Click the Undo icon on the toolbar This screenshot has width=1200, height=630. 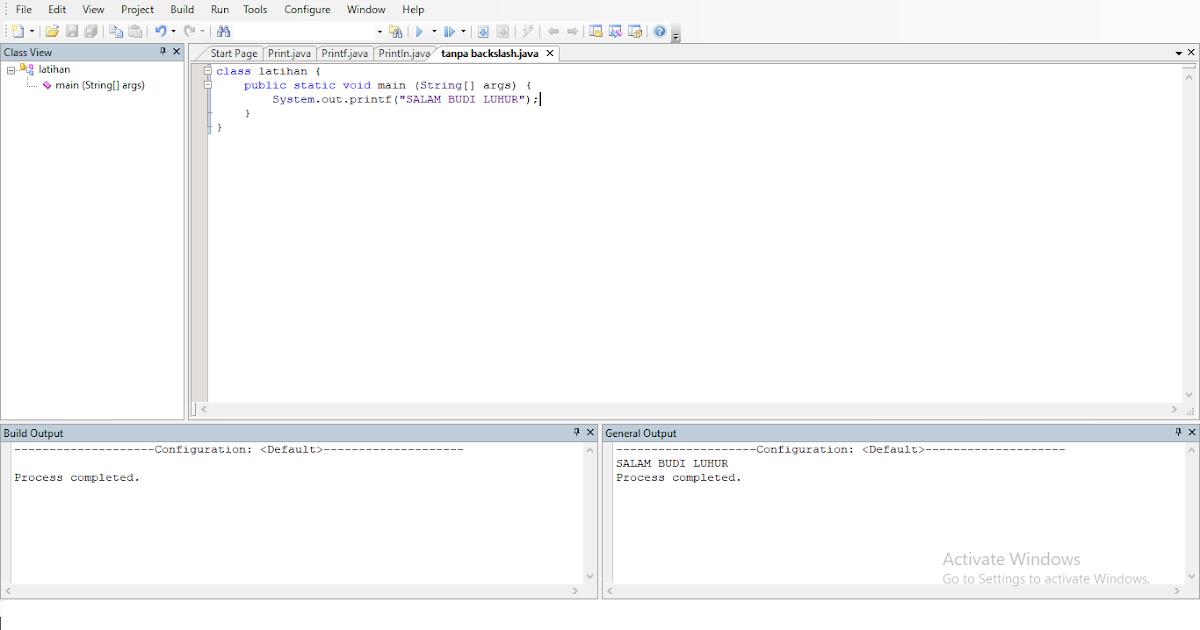tap(160, 31)
